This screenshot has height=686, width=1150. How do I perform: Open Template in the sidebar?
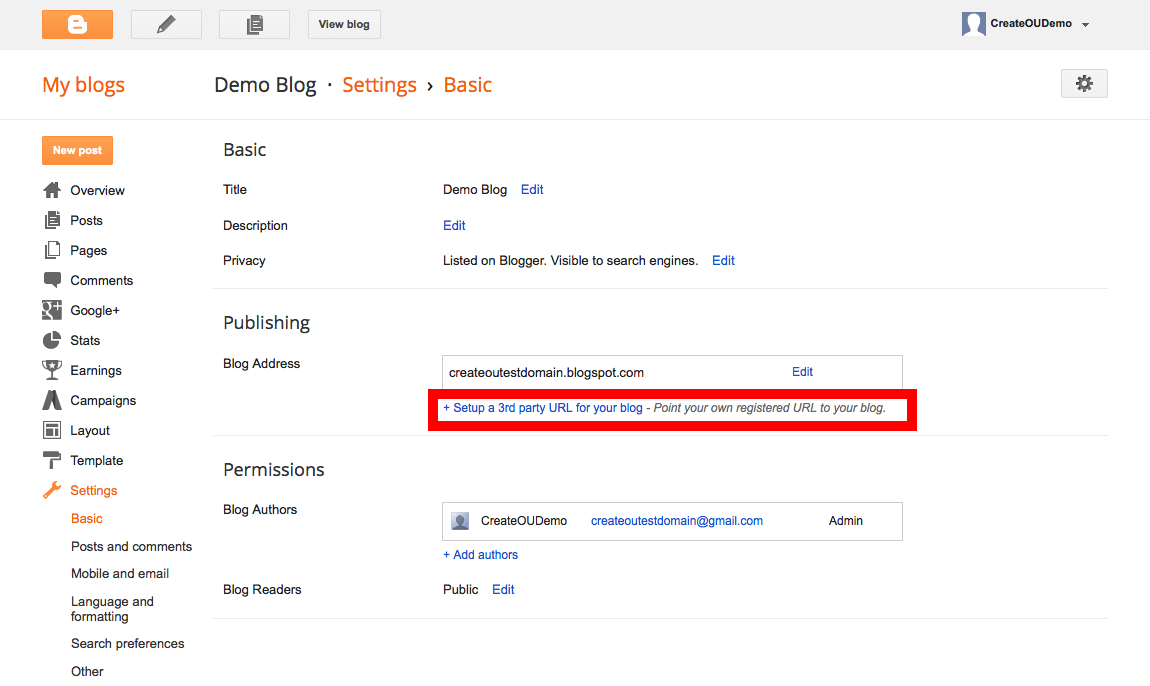(x=97, y=461)
